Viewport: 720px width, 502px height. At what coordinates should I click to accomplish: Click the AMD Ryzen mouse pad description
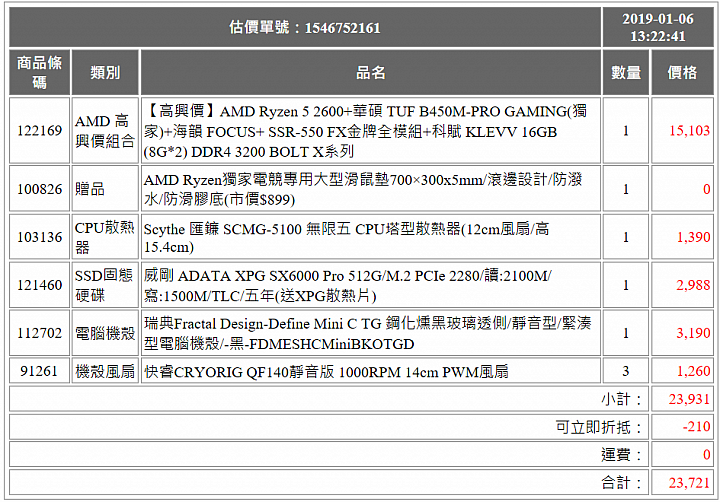point(371,189)
